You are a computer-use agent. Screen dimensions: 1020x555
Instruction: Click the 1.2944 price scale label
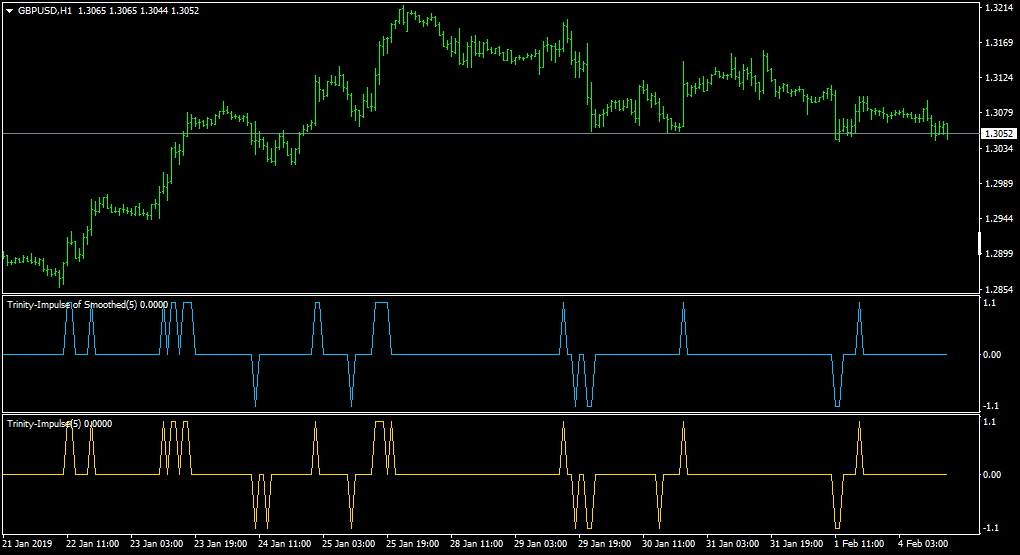(x=999, y=219)
